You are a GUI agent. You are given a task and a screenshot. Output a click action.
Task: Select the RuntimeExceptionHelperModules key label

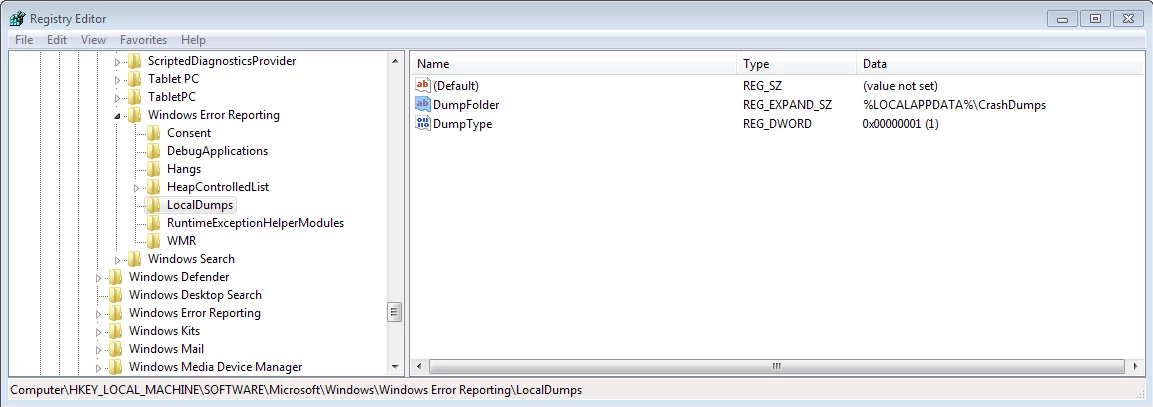[255, 223]
